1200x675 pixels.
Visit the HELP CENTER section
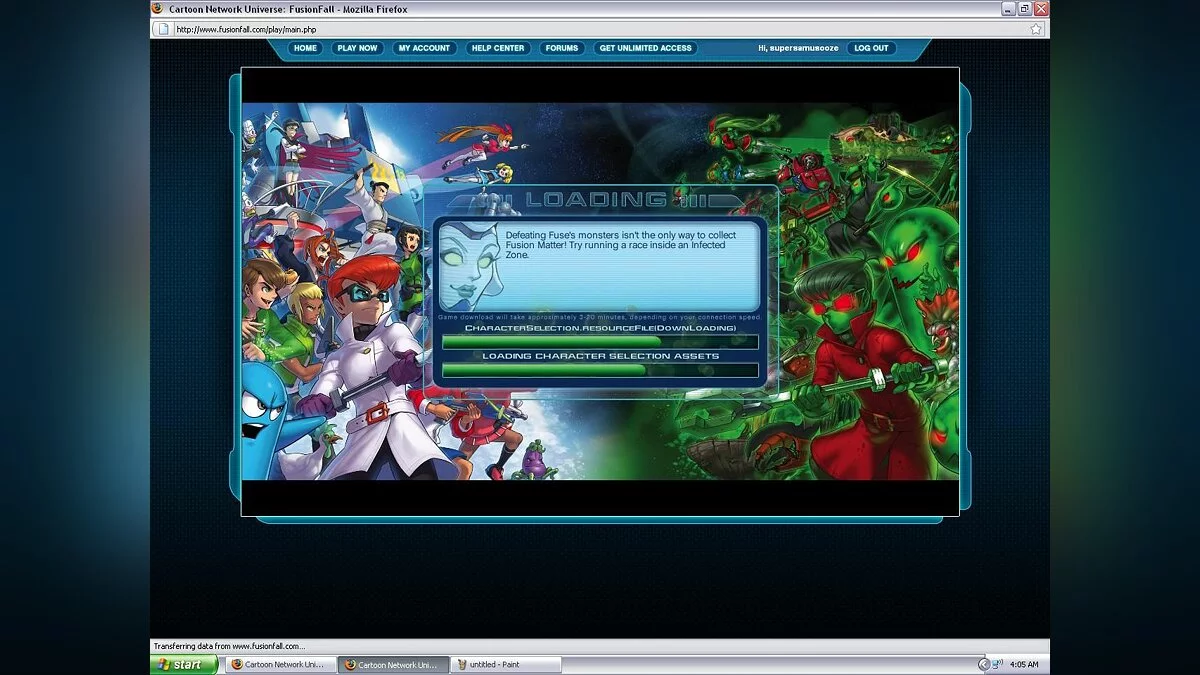[498, 48]
